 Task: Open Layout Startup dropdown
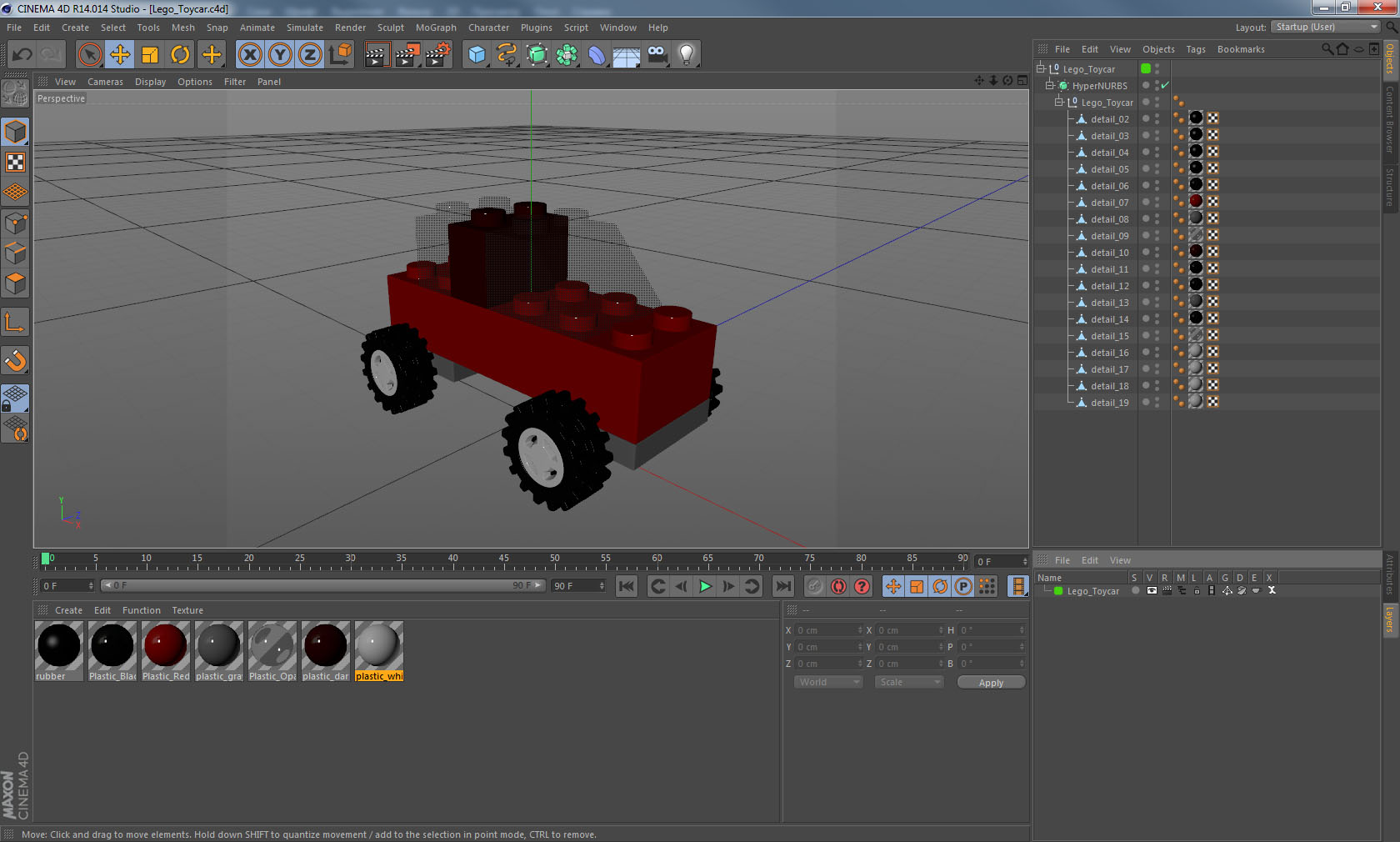[1327, 27]
